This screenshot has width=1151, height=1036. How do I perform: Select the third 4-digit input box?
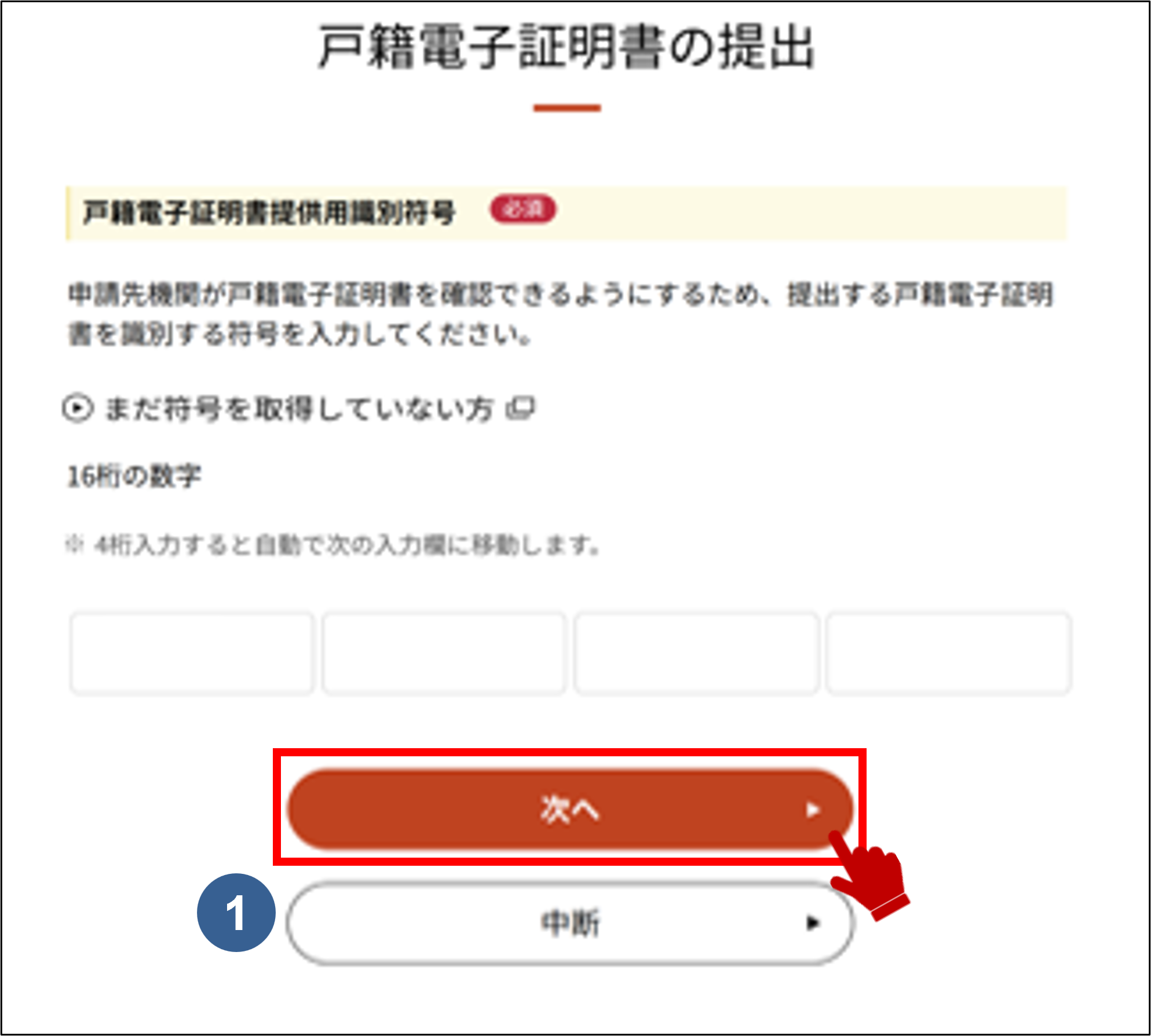[x=696, y=653]
